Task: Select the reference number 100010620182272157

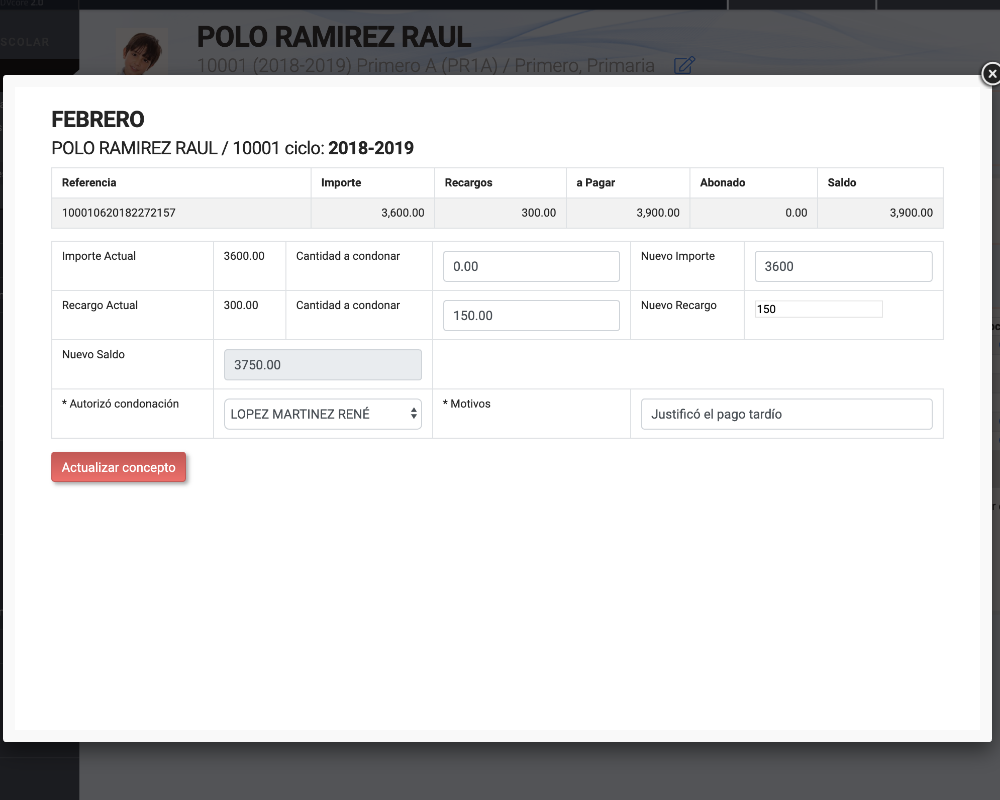Action: point(119,213)
